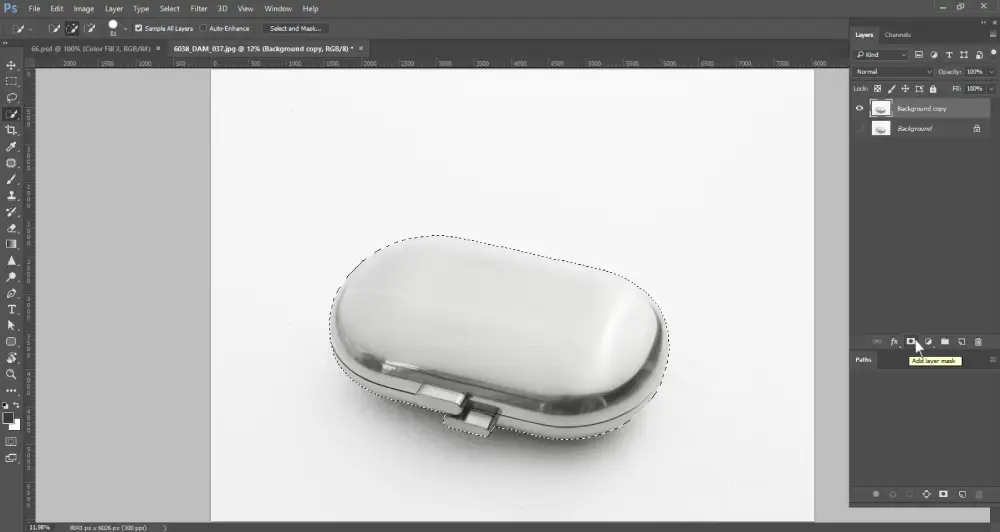
Task: Create new fill or adjustment layer
Action: 928,342
